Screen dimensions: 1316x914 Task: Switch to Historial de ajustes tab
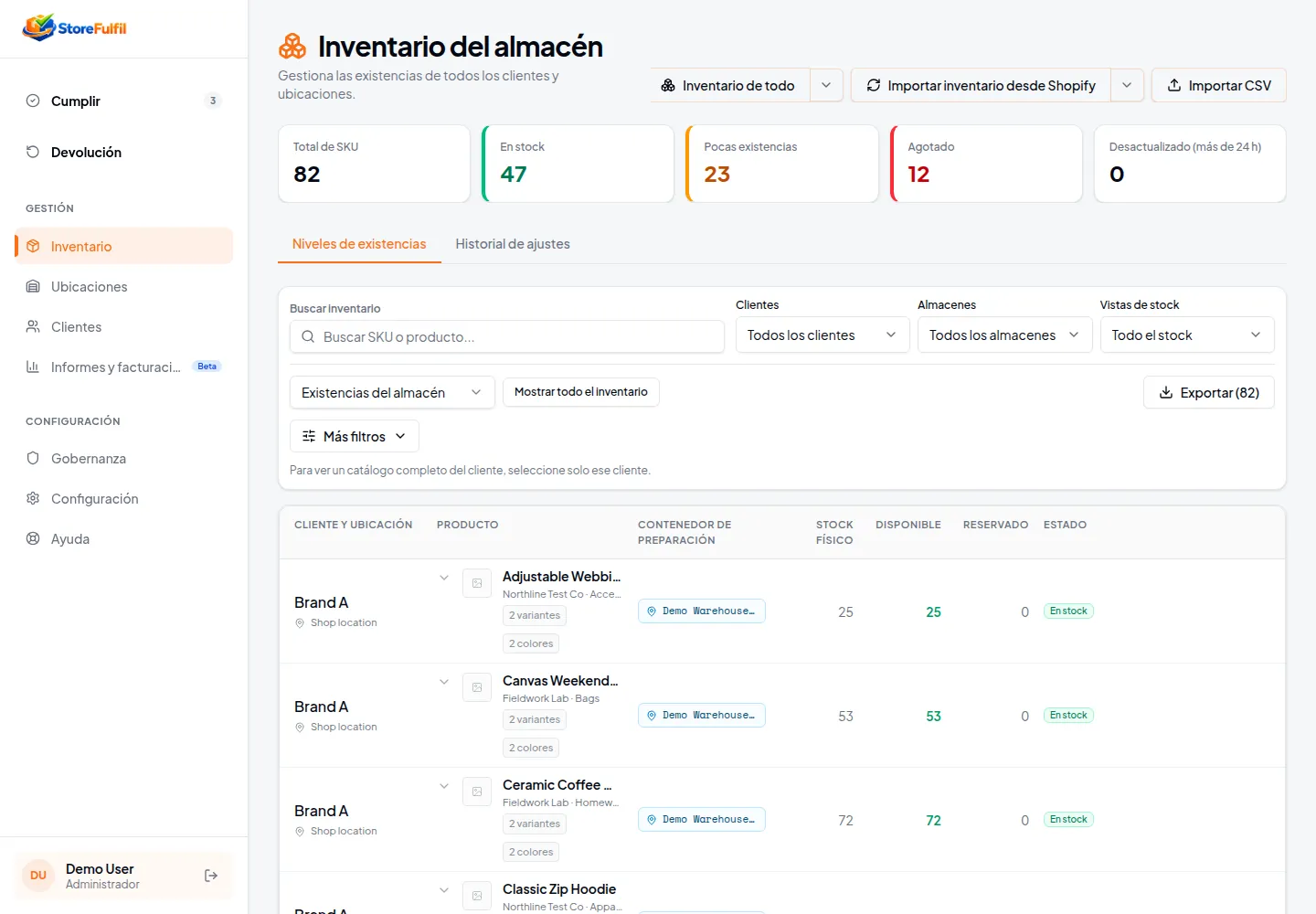pyautogui.click(x=513, y=244)
